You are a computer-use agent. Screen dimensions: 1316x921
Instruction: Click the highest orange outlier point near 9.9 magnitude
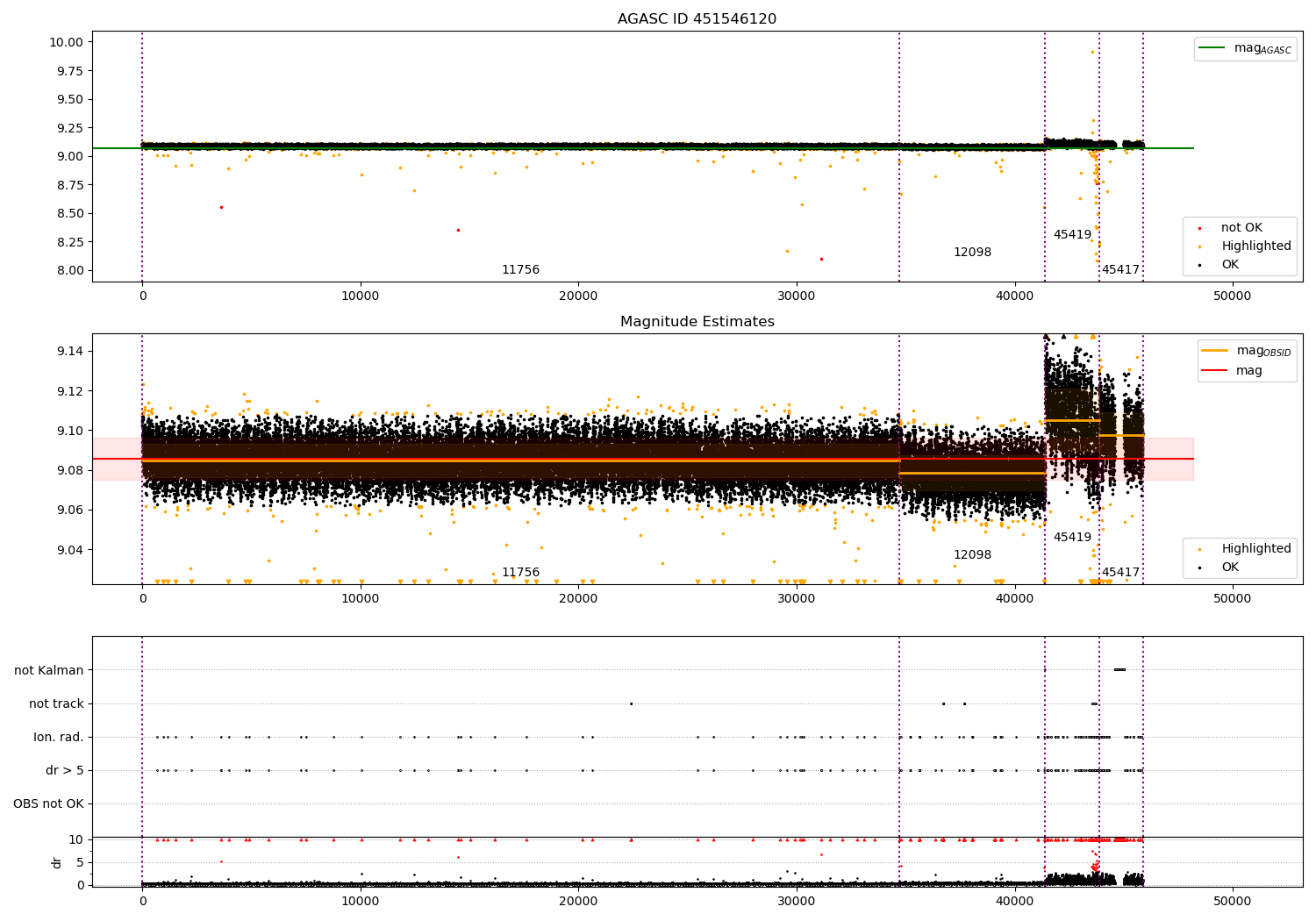(x=1092, y=52)
